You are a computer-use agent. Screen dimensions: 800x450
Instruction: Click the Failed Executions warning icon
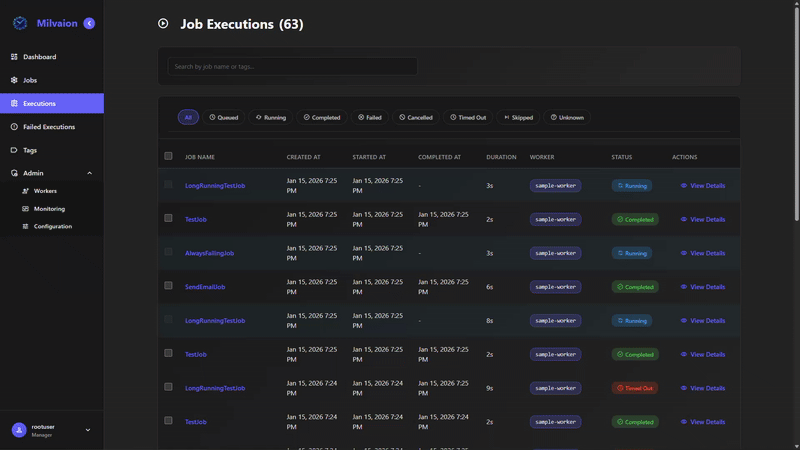coord(14,127)
